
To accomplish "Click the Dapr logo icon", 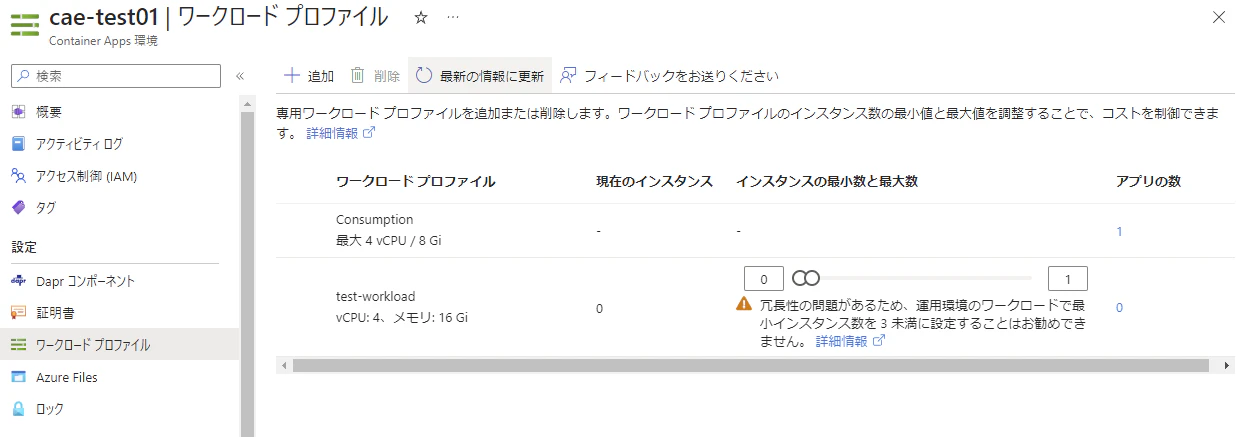I will 18,281.
